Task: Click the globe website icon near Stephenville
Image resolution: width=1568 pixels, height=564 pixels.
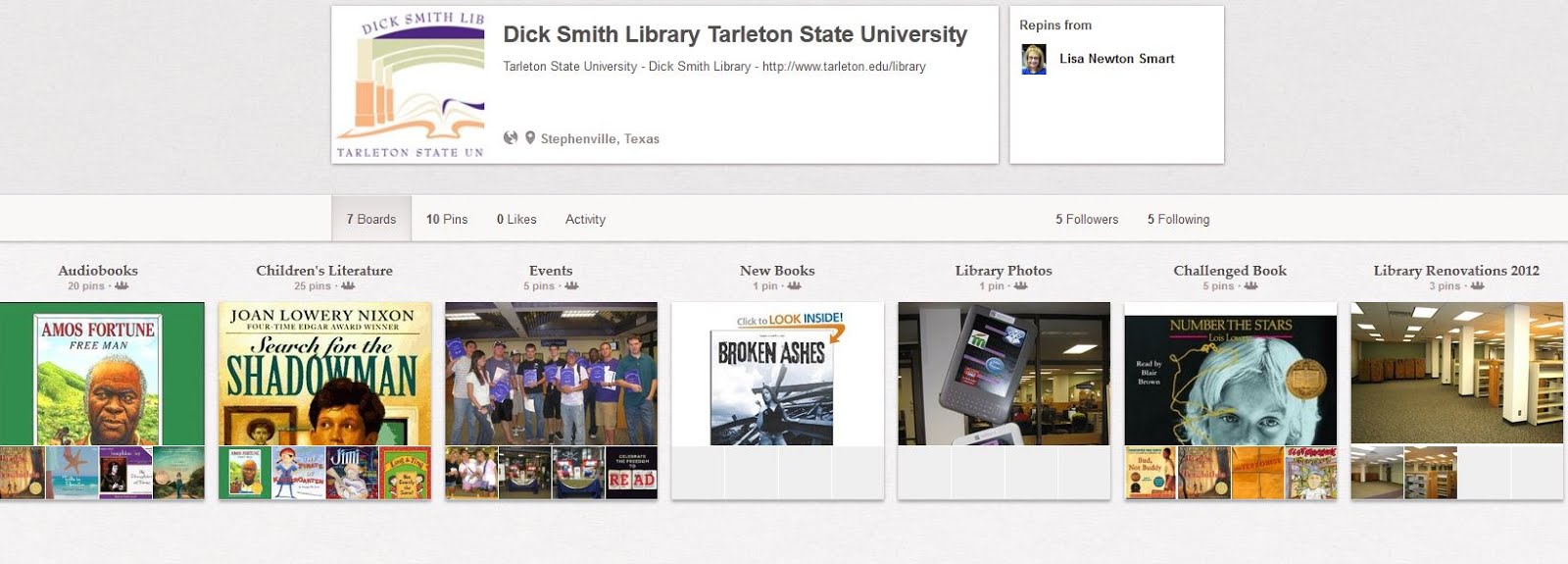Action: click(x=511, y=138)
